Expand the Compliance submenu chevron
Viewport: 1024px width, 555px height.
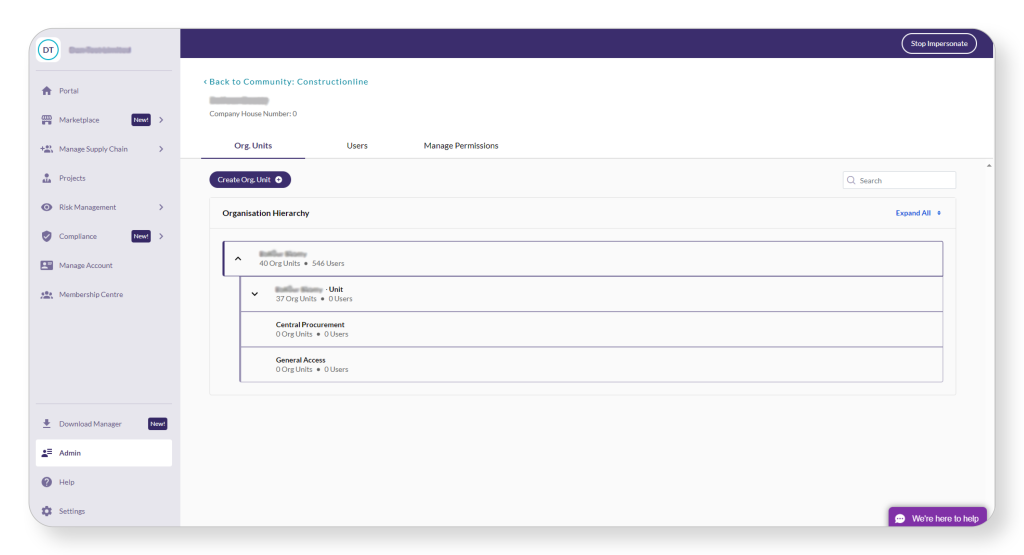tap(161, 236)
